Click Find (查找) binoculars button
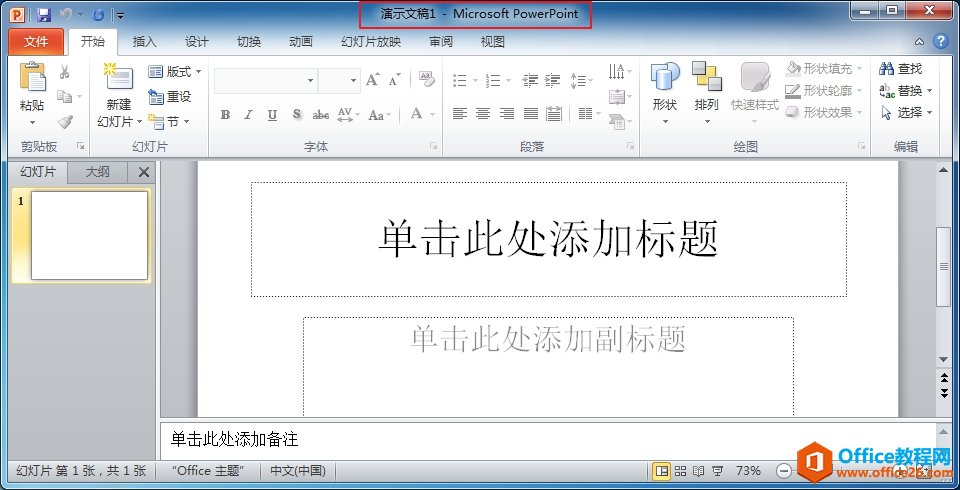 coord(901,69)
